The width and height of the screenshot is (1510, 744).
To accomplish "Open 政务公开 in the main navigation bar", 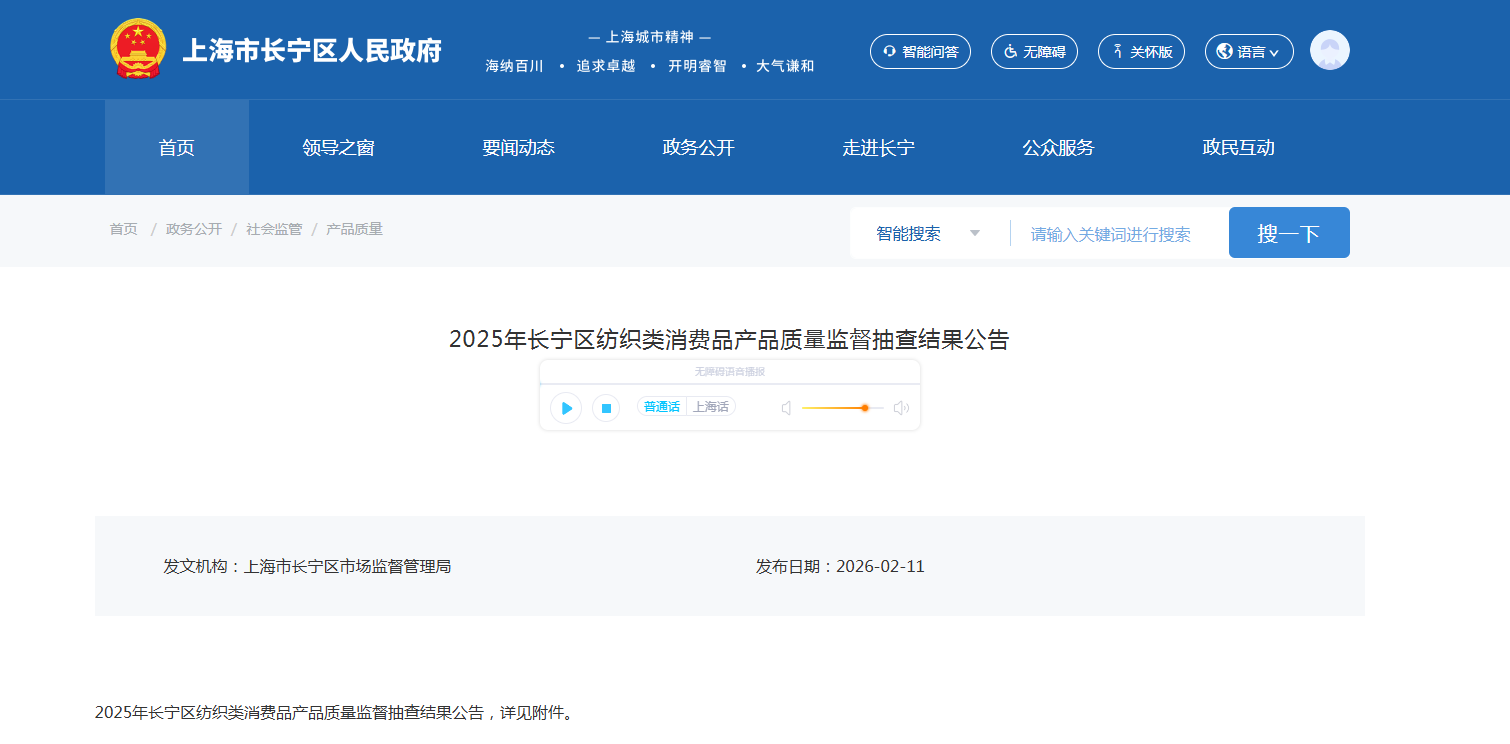I will point(699,148).
